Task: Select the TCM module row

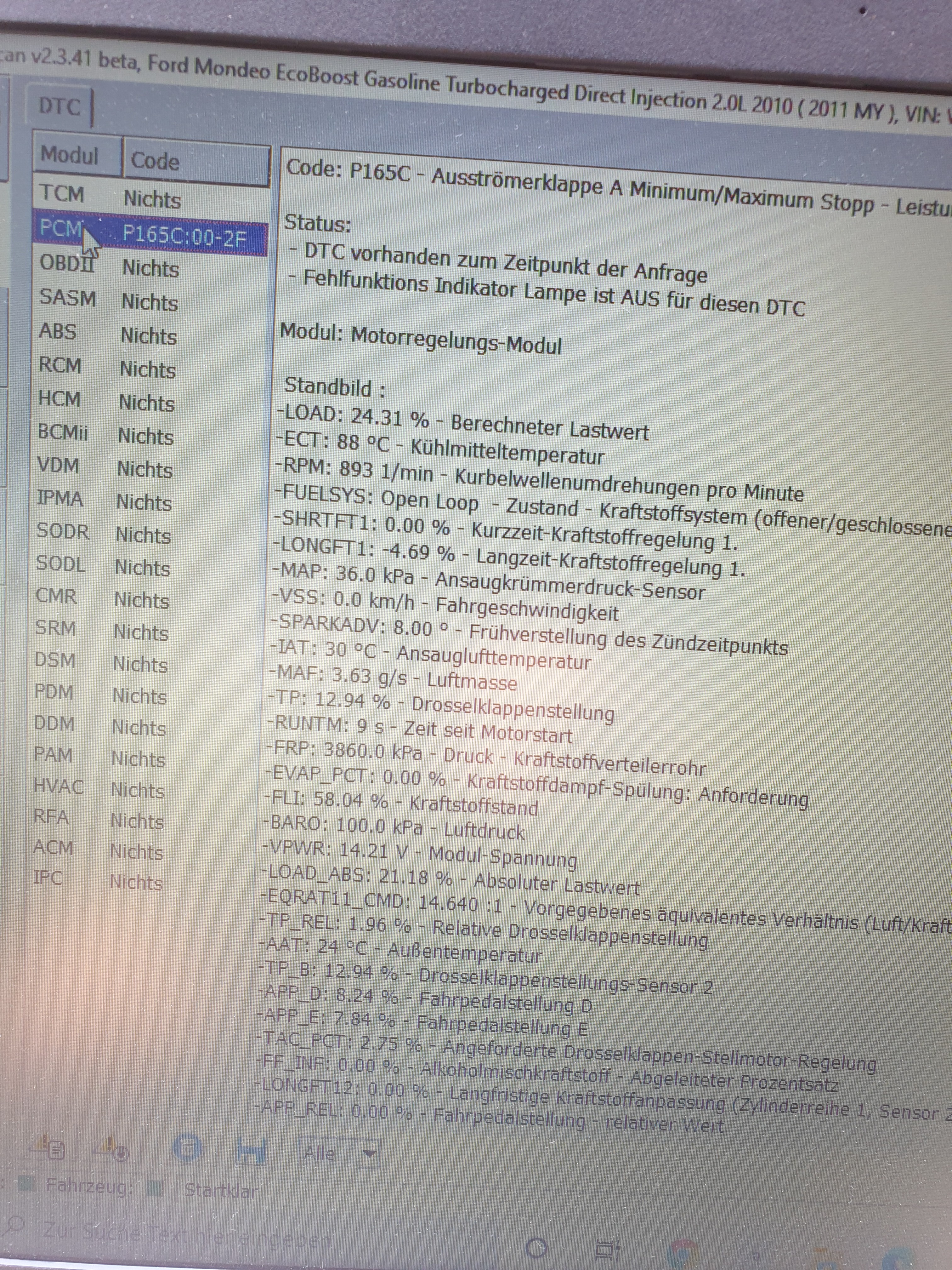Action: point(109,196)
